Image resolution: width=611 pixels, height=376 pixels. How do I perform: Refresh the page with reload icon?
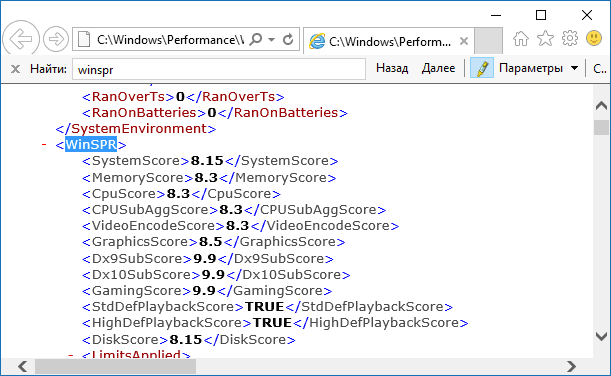coord(288,39)
